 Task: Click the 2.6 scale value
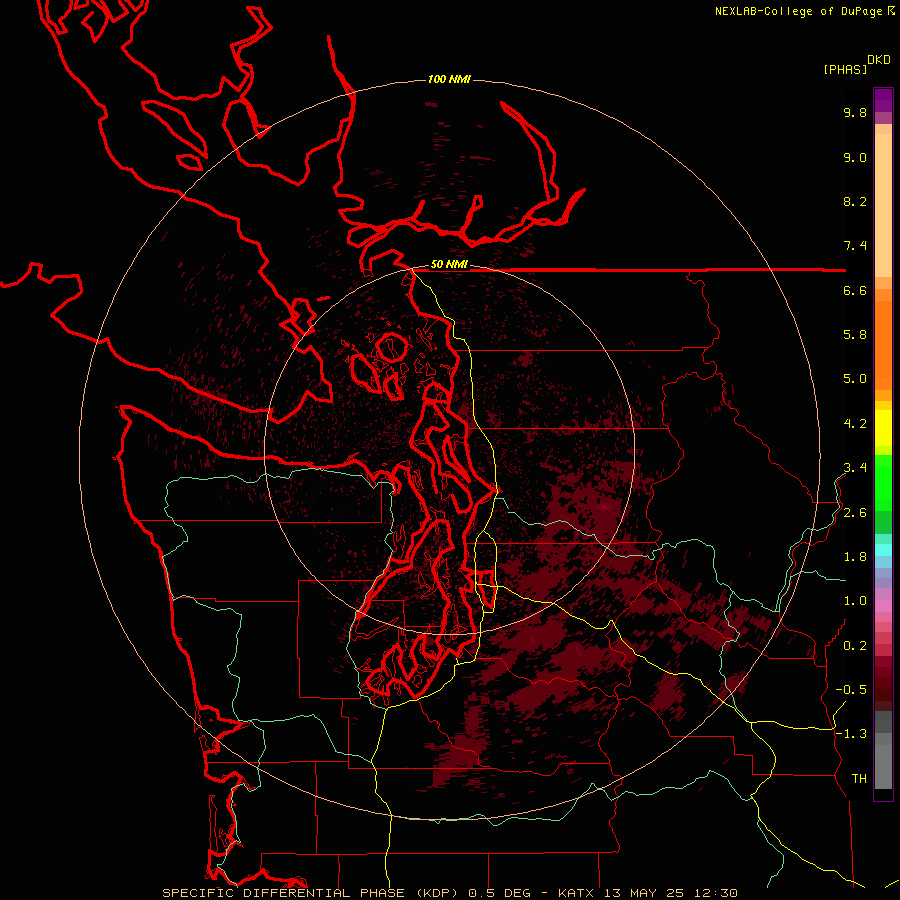point(855,513)
